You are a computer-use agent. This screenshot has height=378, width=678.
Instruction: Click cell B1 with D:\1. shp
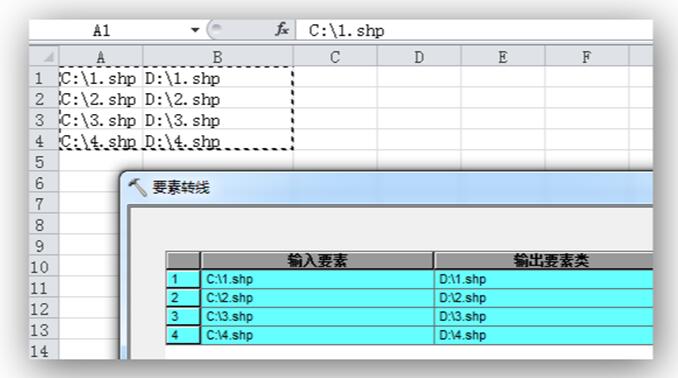217,78
